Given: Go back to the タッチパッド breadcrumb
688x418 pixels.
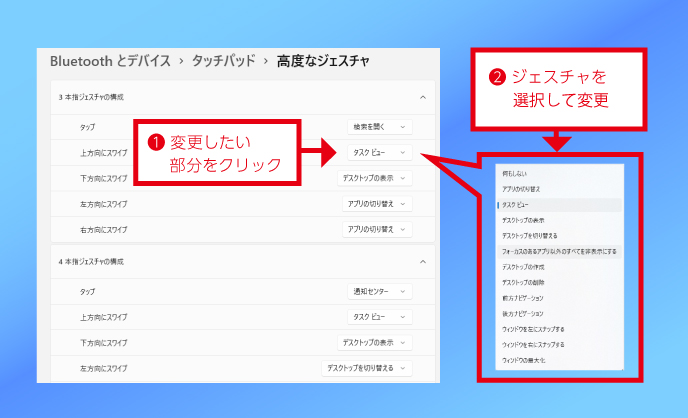Looking at the screenshot, I should point(221,62).
